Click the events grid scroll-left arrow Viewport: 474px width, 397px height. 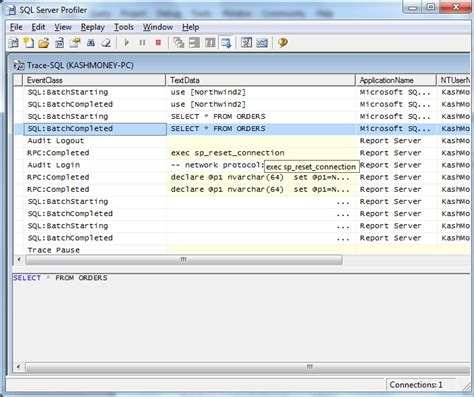pyautogui.click(x=19, y=260)
